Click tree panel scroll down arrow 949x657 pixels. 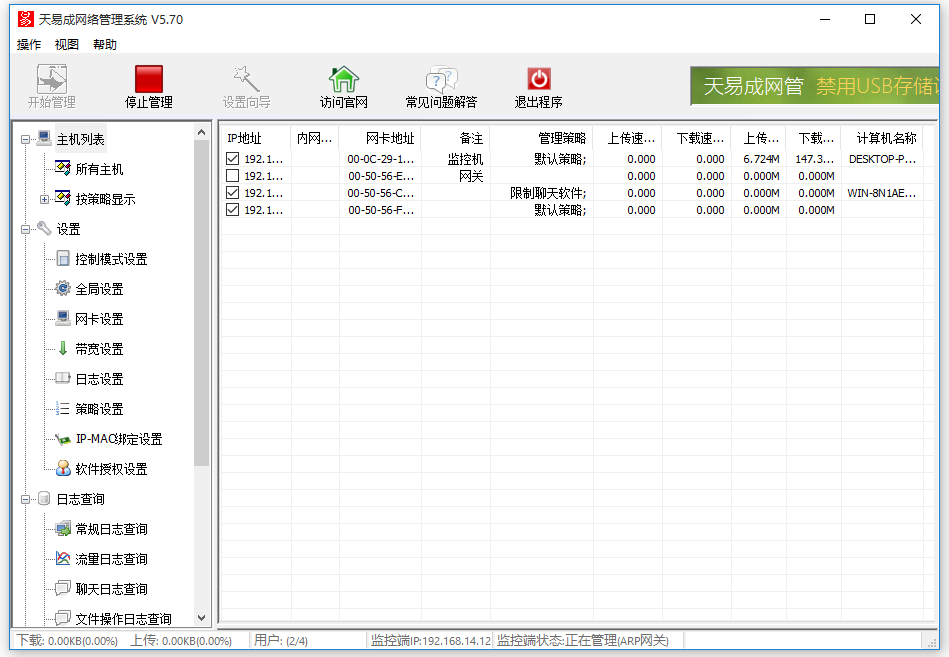click(x=202, y=618)
